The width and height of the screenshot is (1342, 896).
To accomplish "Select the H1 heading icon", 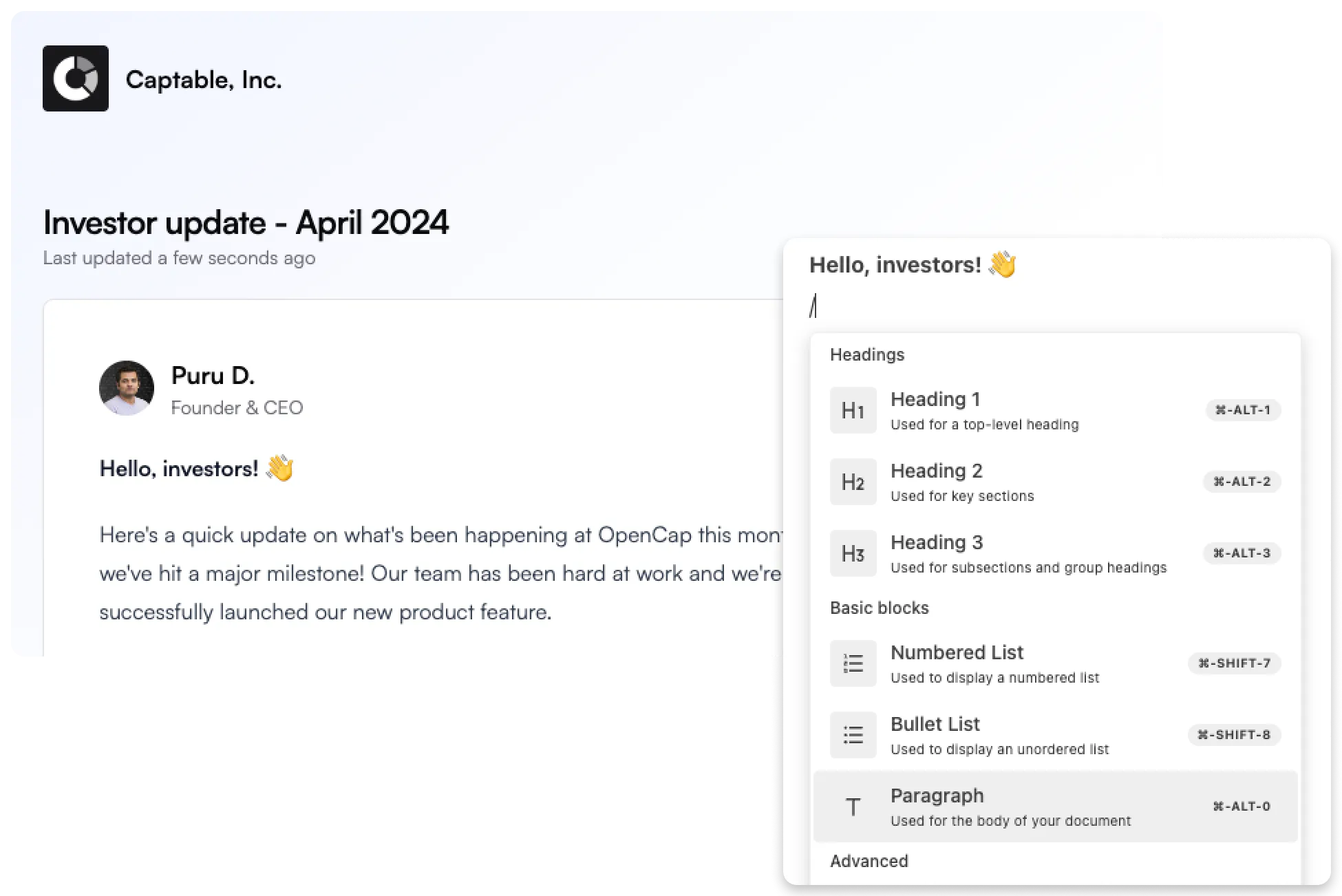I will (x=853, y=409).
